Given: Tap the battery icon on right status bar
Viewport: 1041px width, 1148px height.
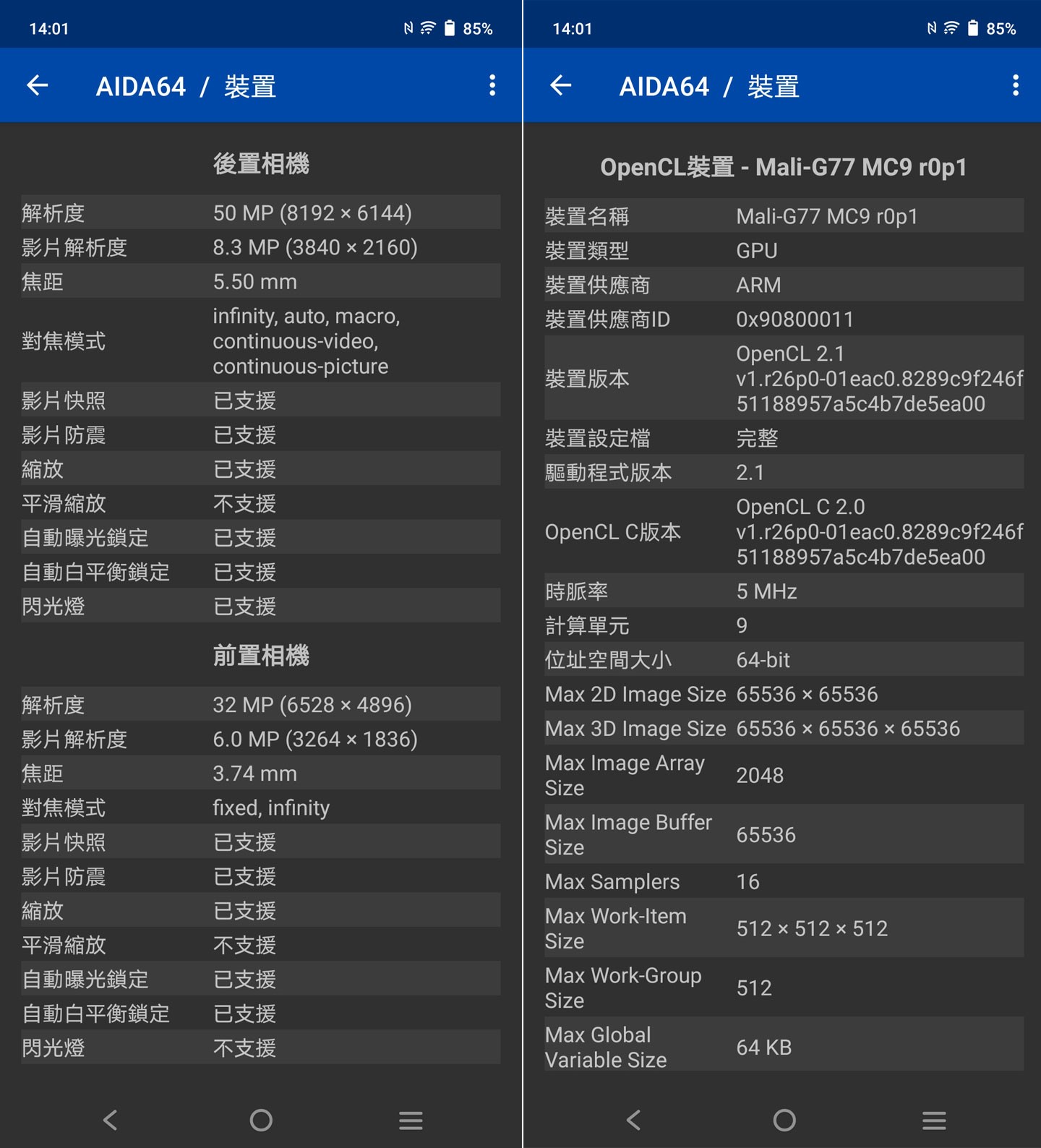Looking at the screenshot, I should [973, 28].
